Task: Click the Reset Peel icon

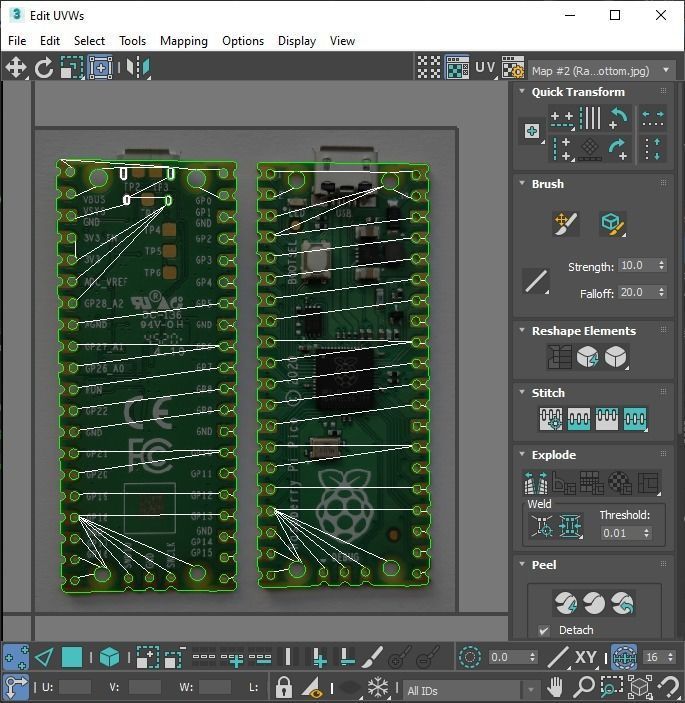Action: 623,603
